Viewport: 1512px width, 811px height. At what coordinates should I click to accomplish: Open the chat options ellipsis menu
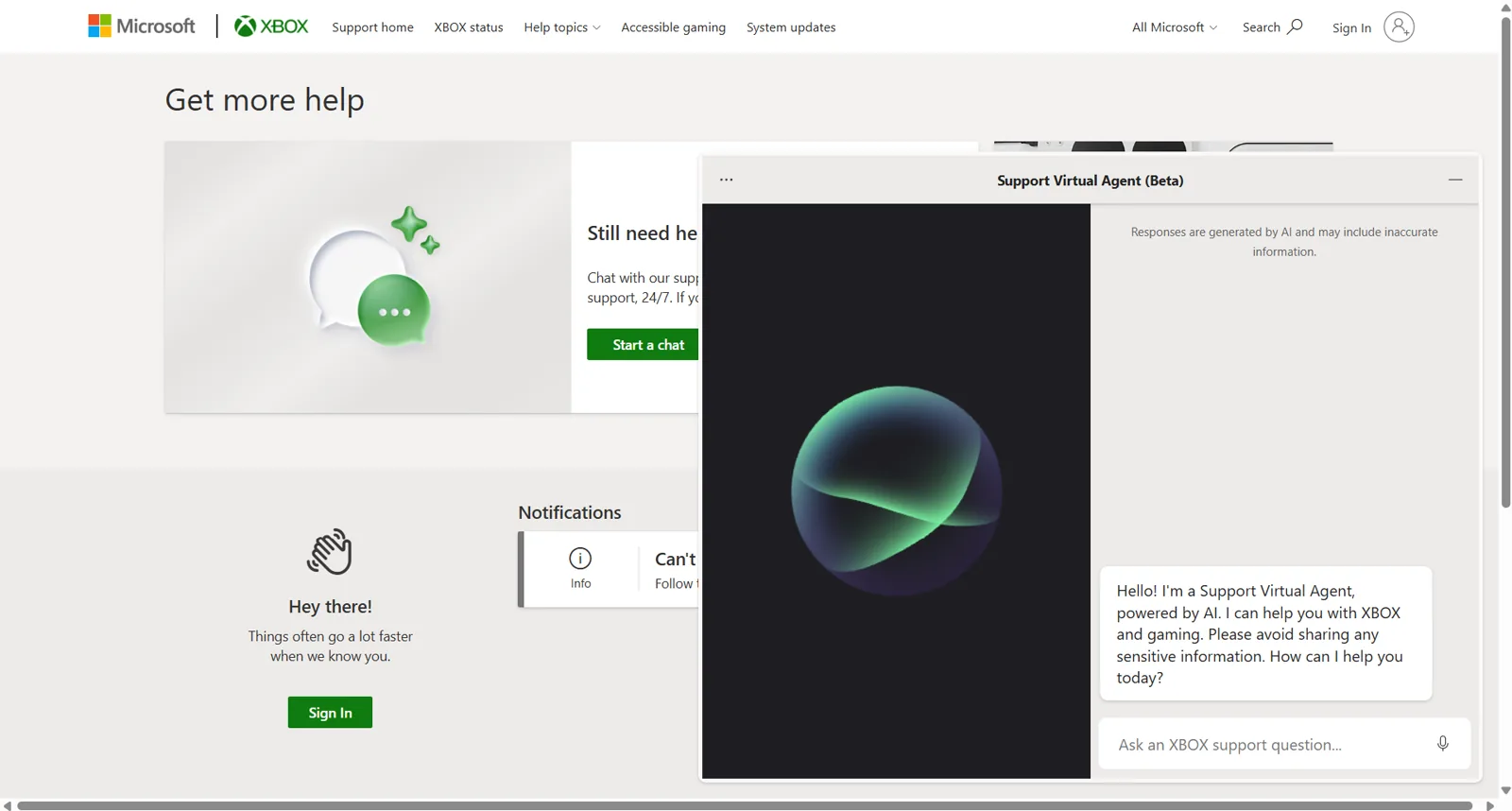[726, 180]
